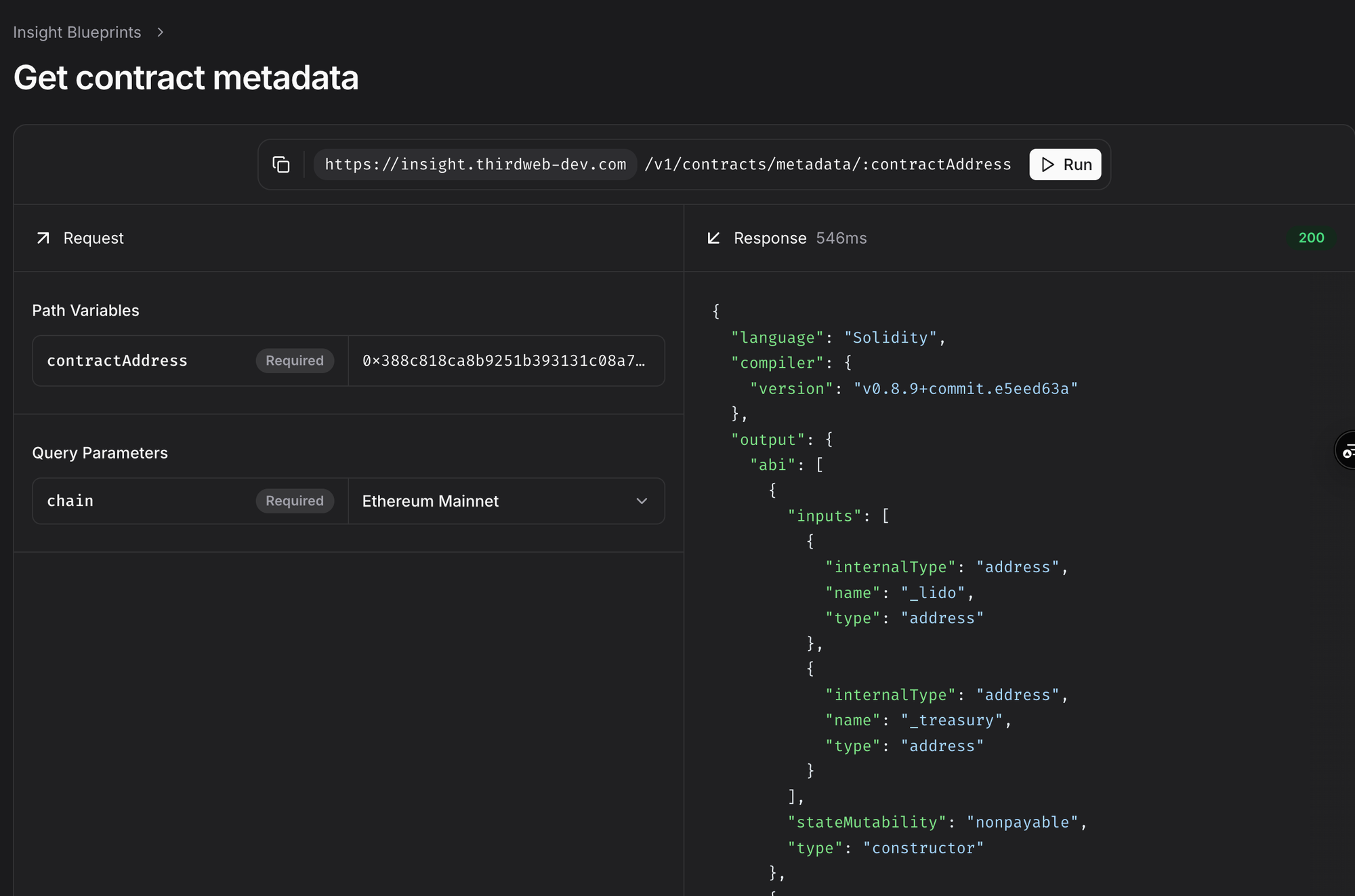Click the 546ms response time text
The height and width of the screenshot is (896, 1355).
[841, 238]
